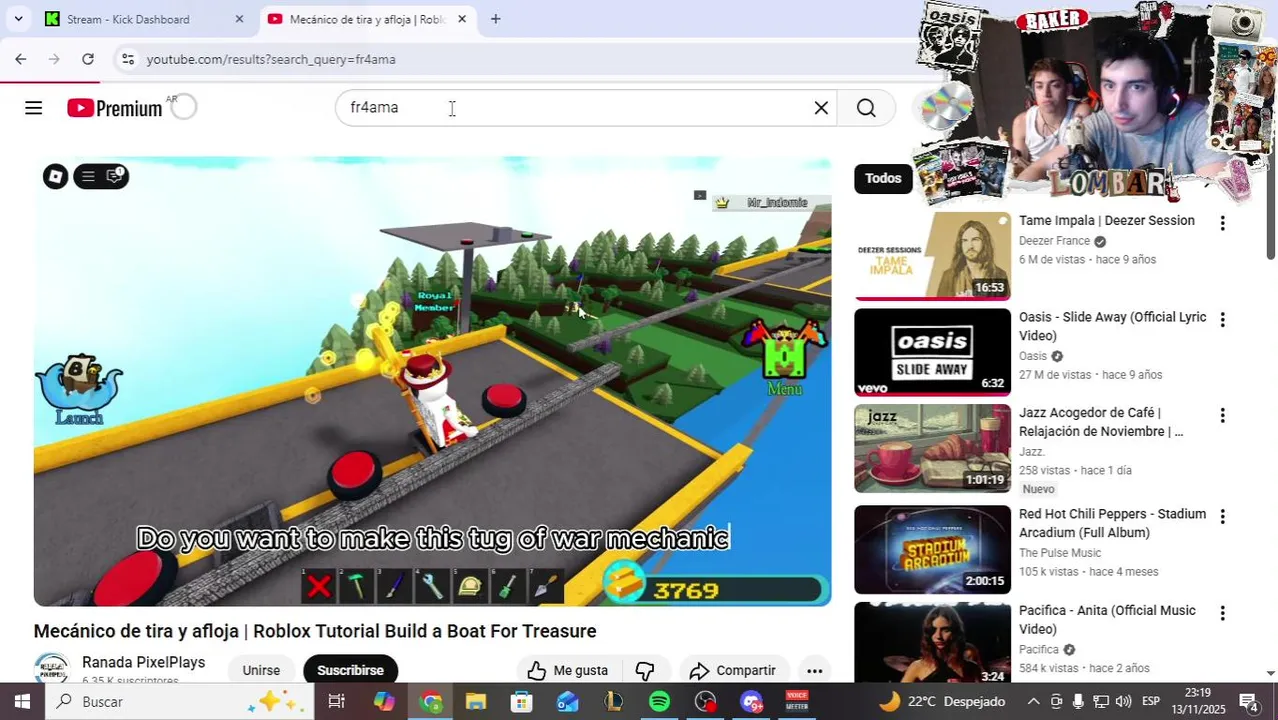Open Stadium Arcadium full album thumbnail

coord(932,549)
